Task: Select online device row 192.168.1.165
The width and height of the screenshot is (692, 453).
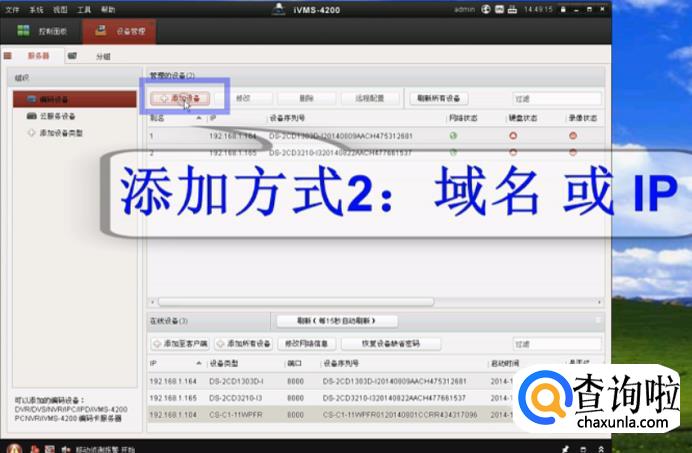Action: tap(331, 398)
